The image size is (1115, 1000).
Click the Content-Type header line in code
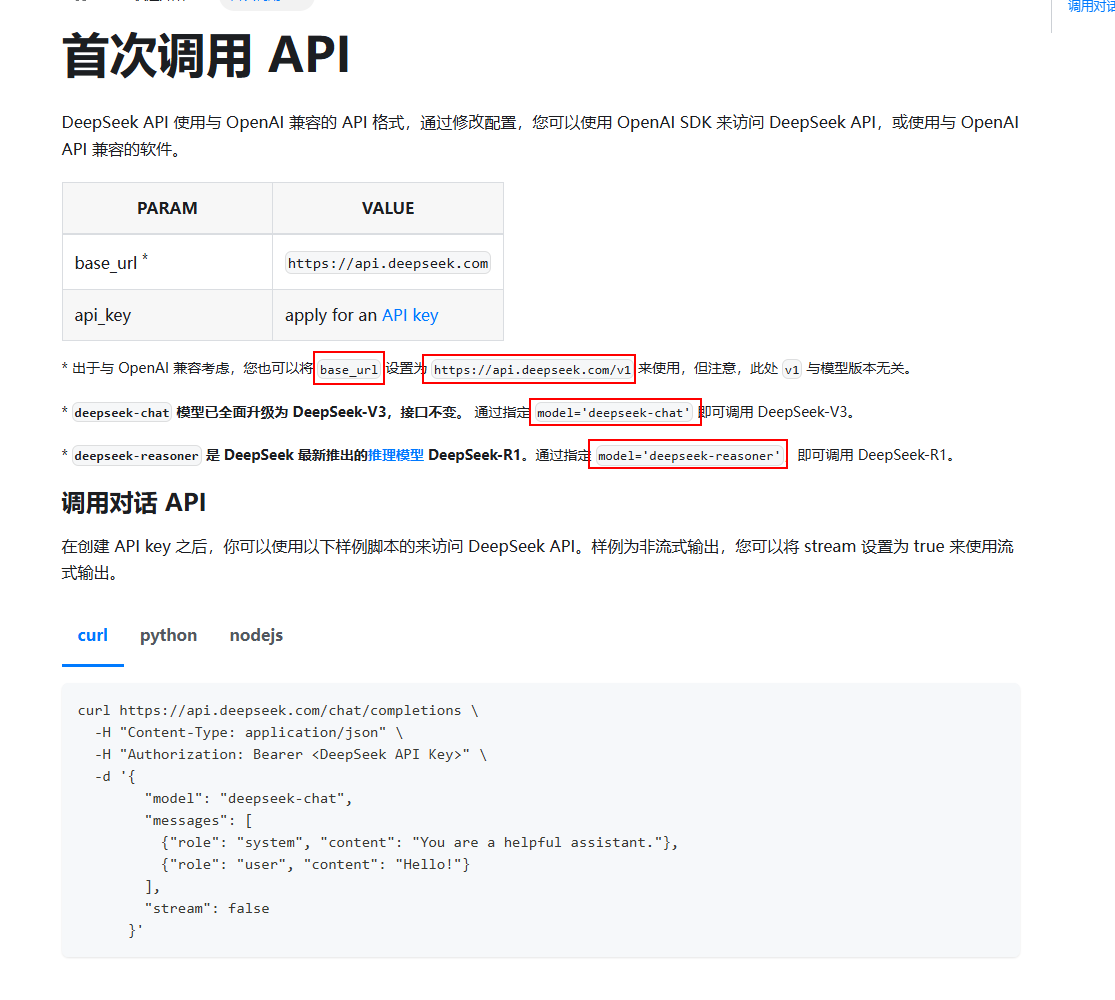coord(249,733)
